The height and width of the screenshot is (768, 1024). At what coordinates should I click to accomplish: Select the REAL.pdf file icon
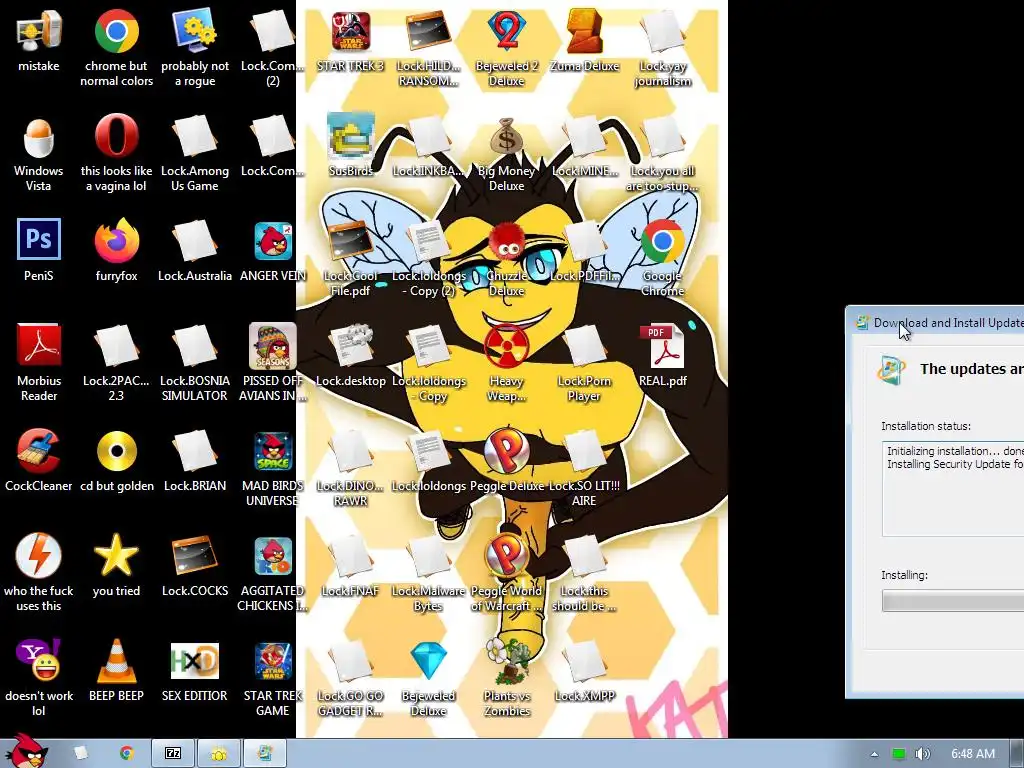[x=662, y=346]
